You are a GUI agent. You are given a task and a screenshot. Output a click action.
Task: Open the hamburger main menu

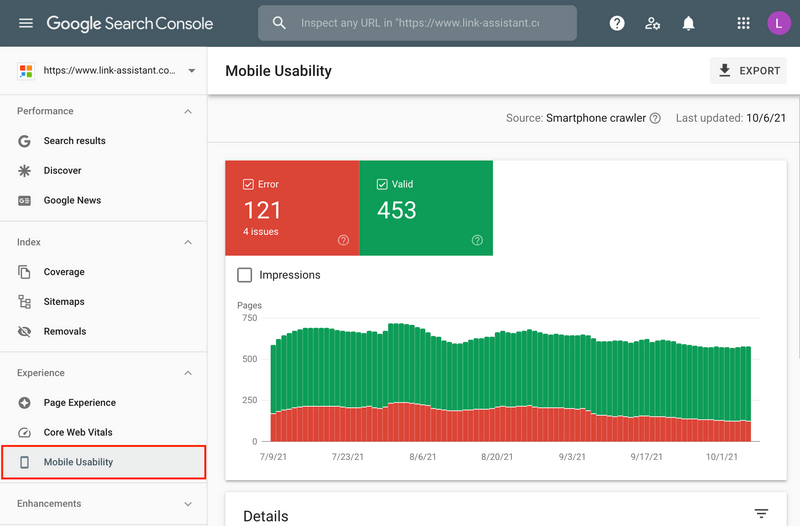coord(26,23)
